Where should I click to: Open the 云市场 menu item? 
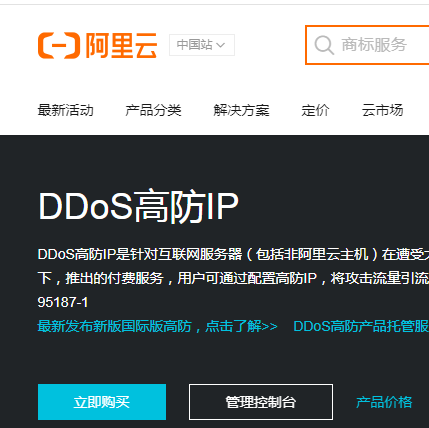coord(382,110)
